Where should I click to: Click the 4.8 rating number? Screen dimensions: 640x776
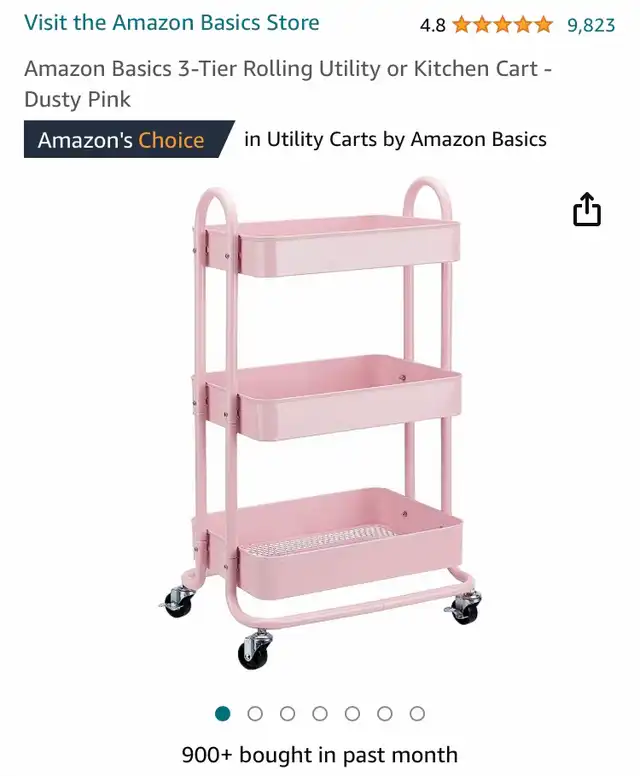tap(433, 25)
